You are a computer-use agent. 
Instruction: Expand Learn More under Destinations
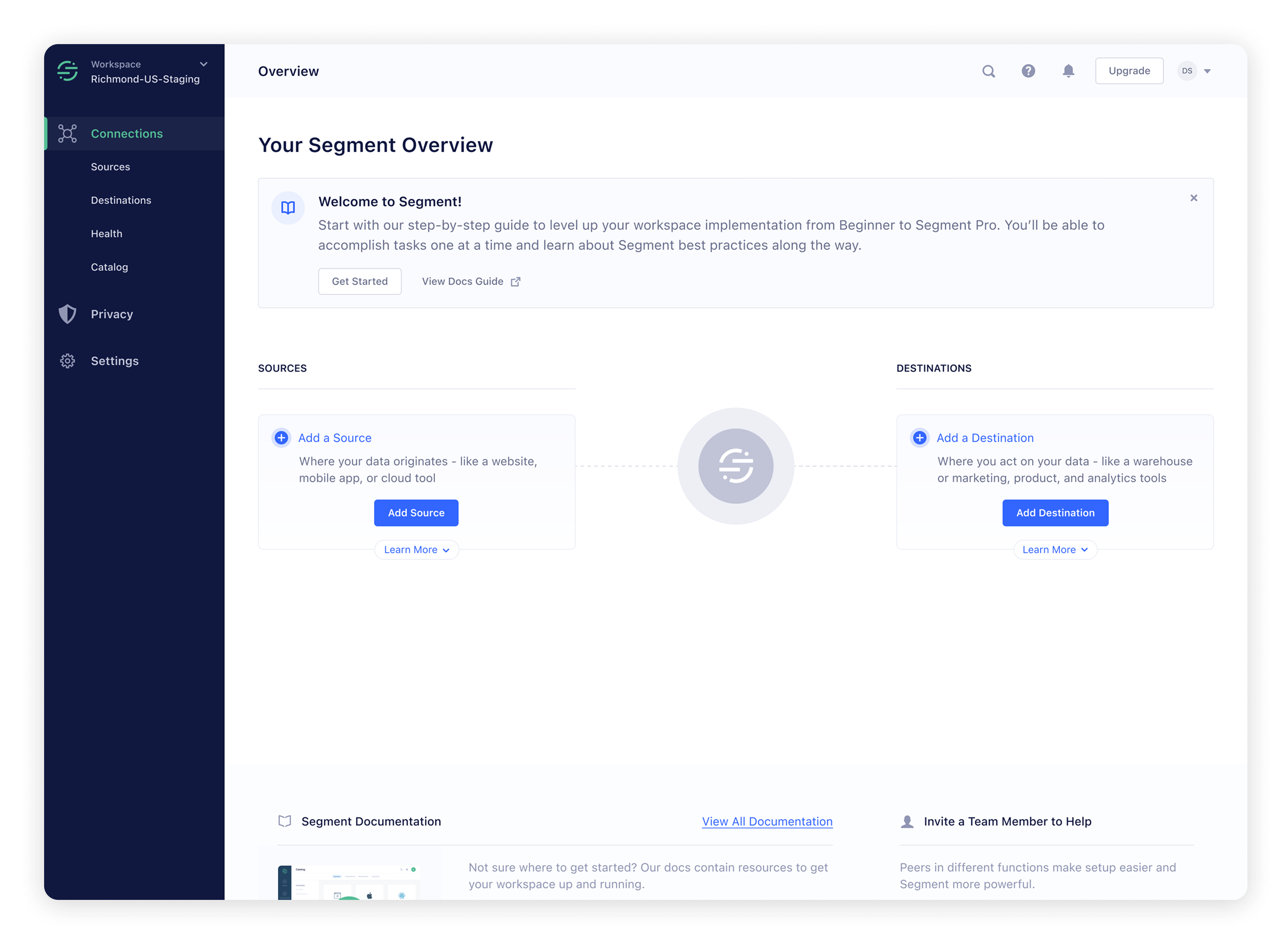pos(1055,549)
